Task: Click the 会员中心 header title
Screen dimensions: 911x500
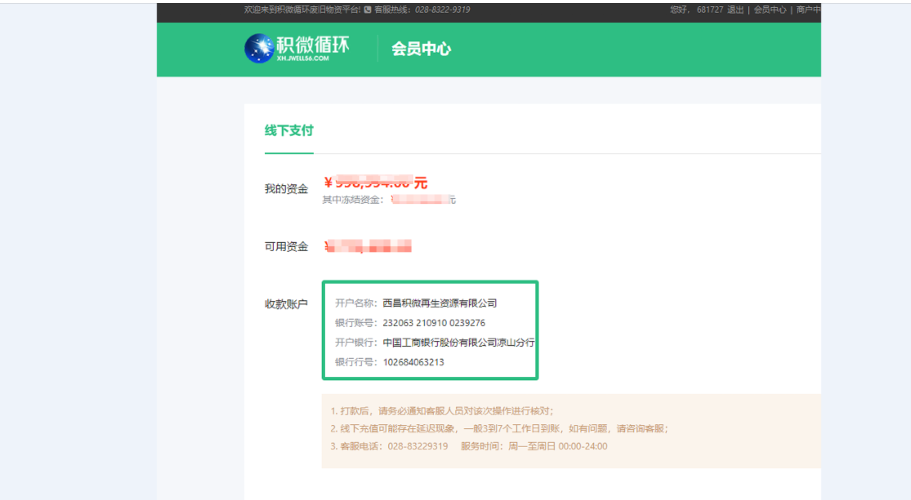Action: coord(421,49)
